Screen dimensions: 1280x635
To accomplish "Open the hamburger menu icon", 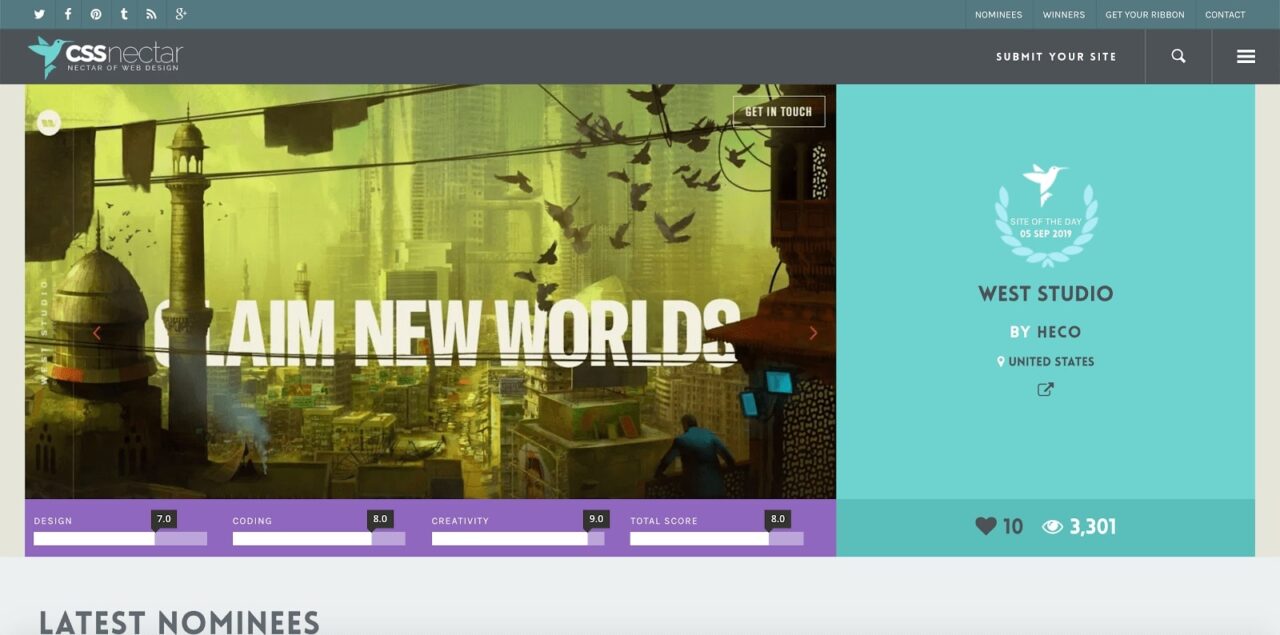I will (x=1246, y=56).
